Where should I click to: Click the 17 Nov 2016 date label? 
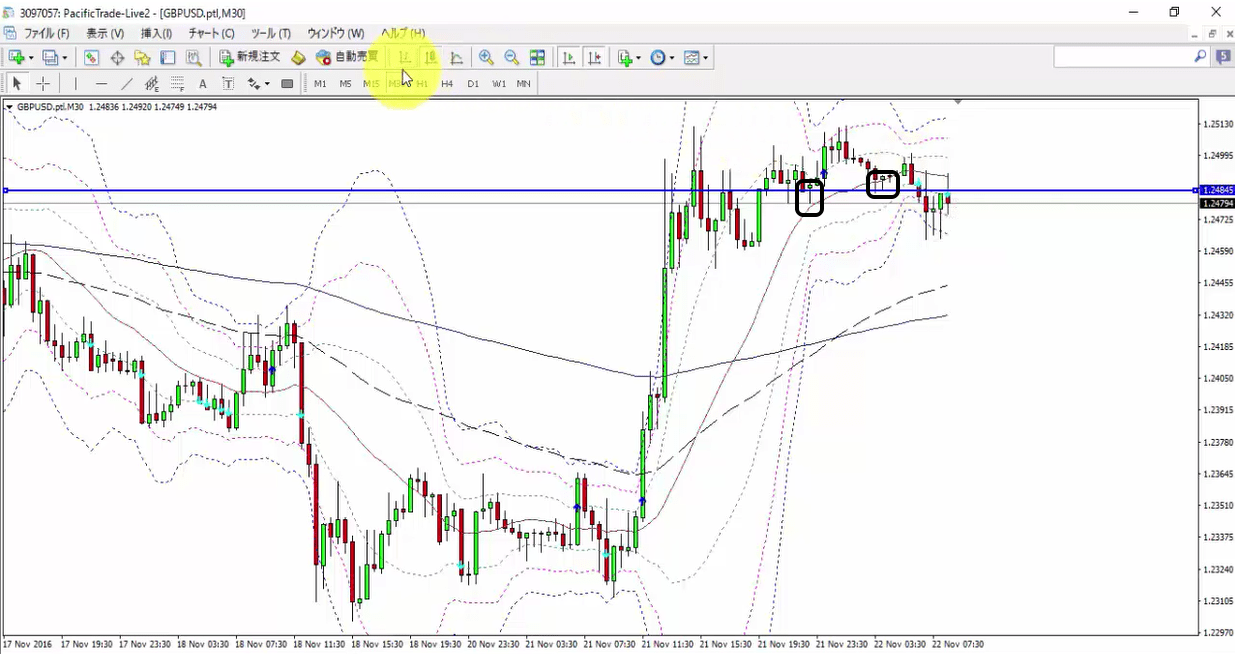[29, 644]
